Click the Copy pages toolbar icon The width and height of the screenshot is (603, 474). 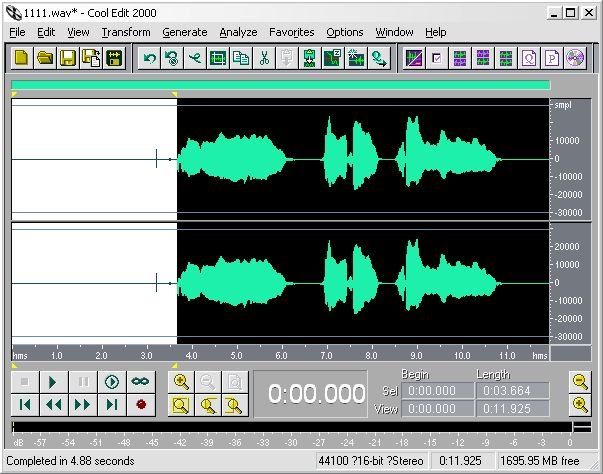click(x=241, y=58)
